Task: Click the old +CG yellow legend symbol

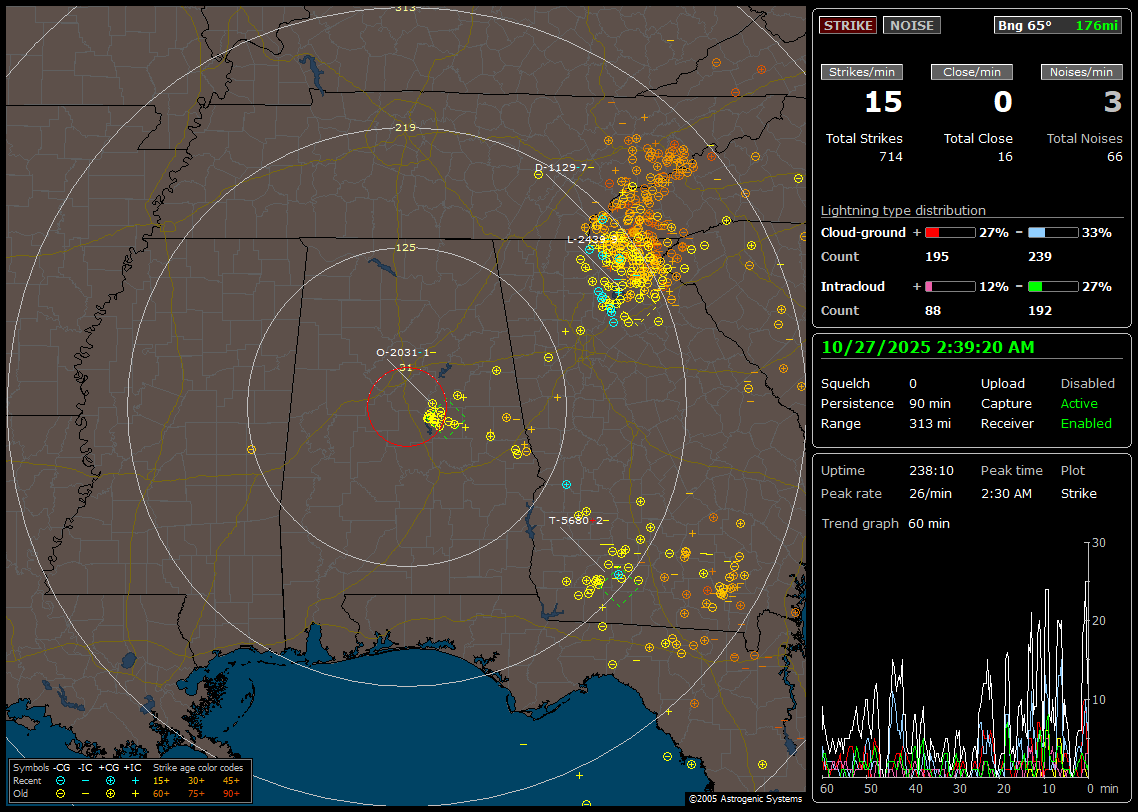Action: [110, 793]
